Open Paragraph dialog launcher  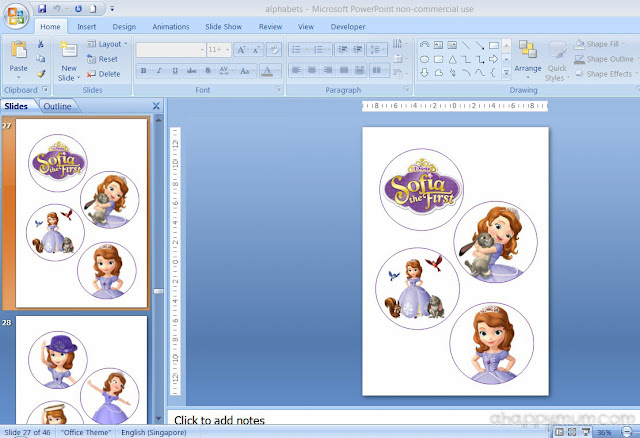coord(407,89)
